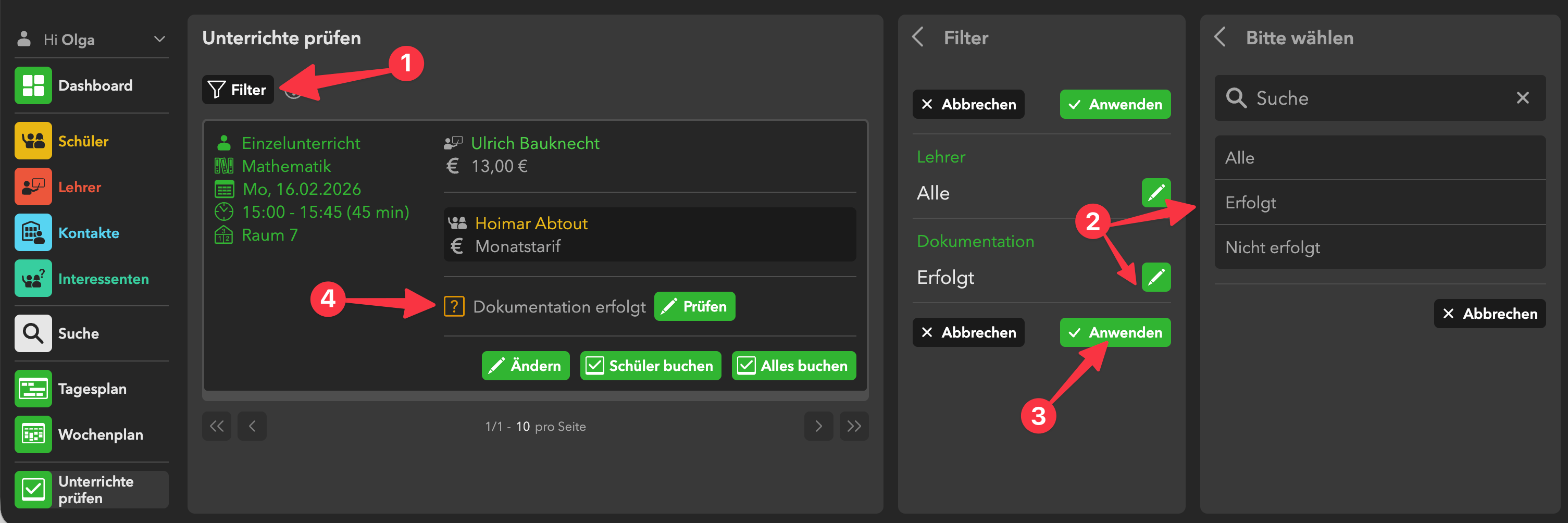Image resolution: width=1568 pixels, height=523 pixels.
Task: Select the Nicht erfolgt option
Action: click(1379, 247)
